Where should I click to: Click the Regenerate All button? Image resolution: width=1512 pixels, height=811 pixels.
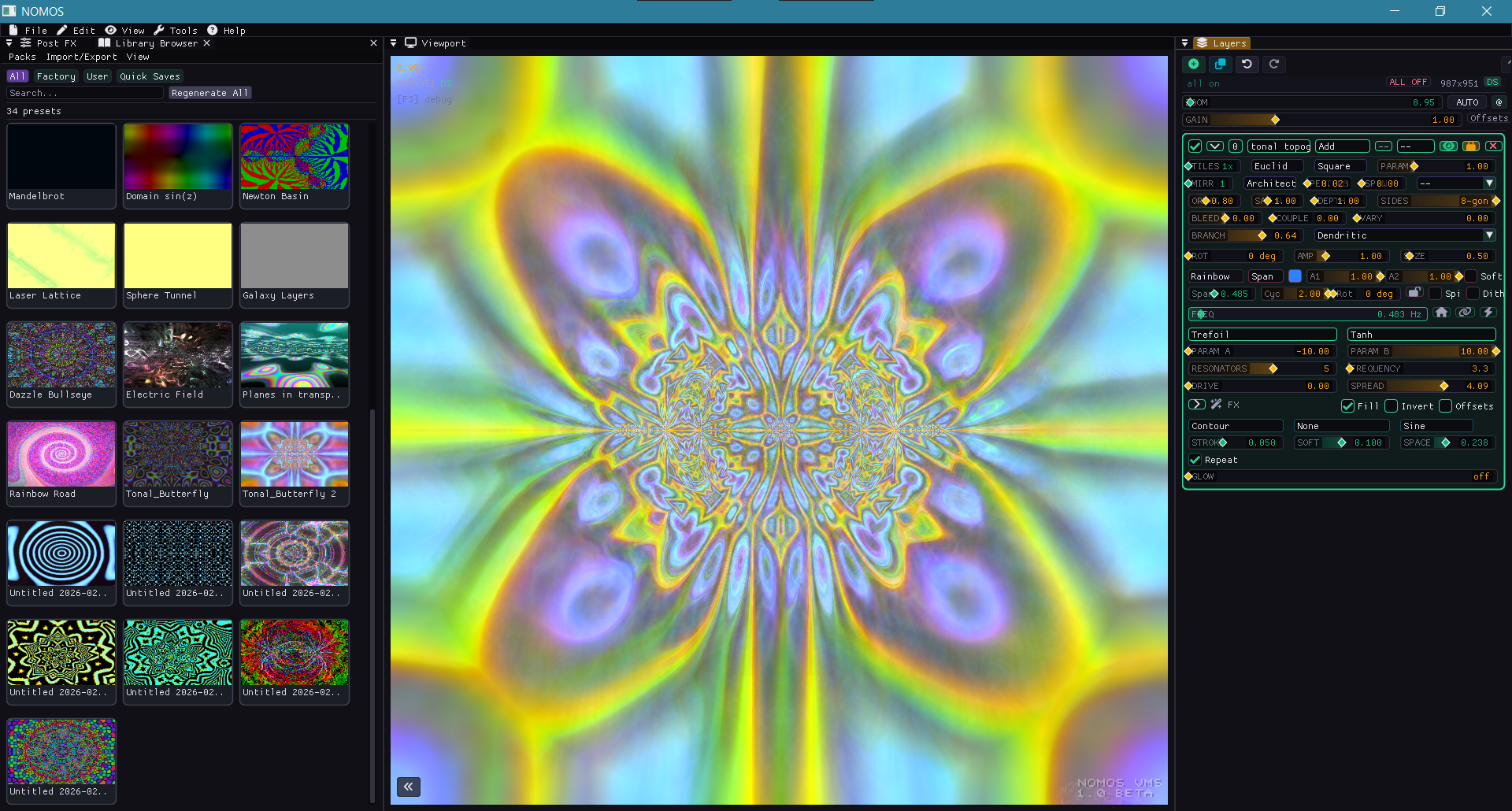coord(209,93)
